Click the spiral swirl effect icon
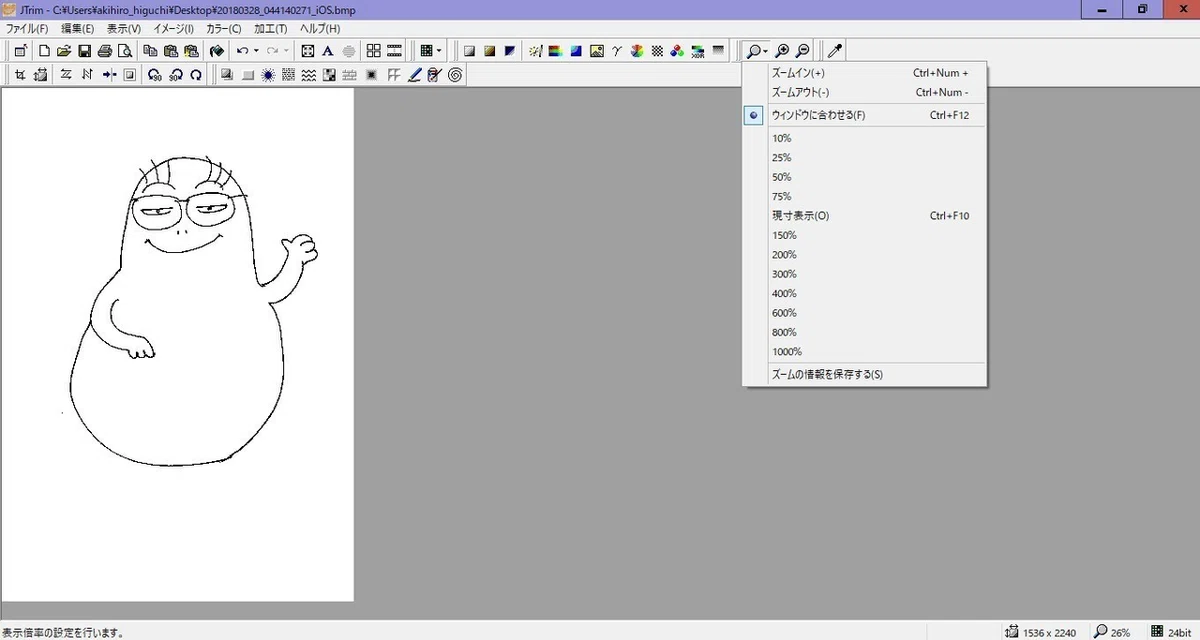This screenshot has width=1200, height=640. point(454,75)
